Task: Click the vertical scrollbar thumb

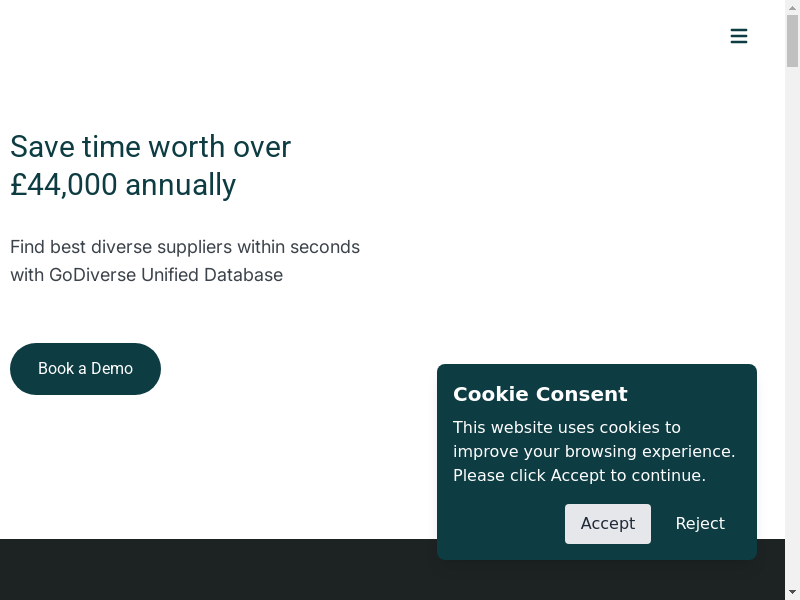Action: (792, 40)
